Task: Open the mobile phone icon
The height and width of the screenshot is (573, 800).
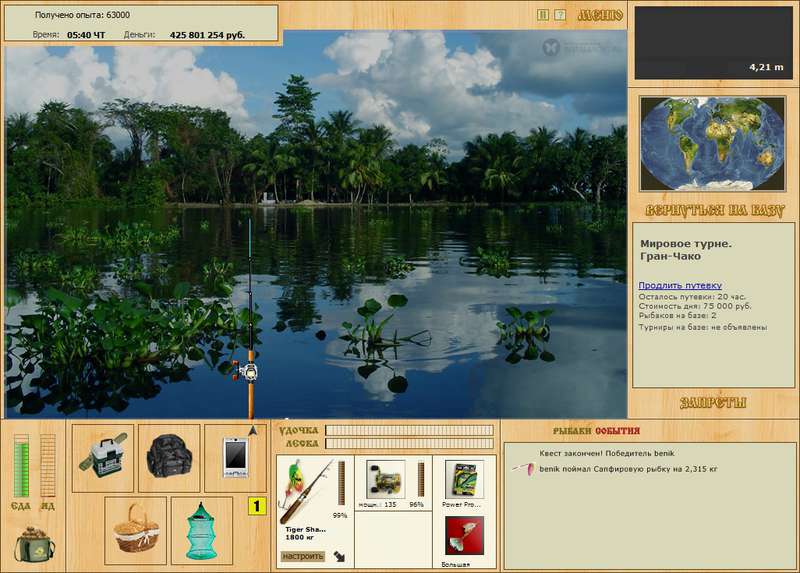Action: pos(235,458)
